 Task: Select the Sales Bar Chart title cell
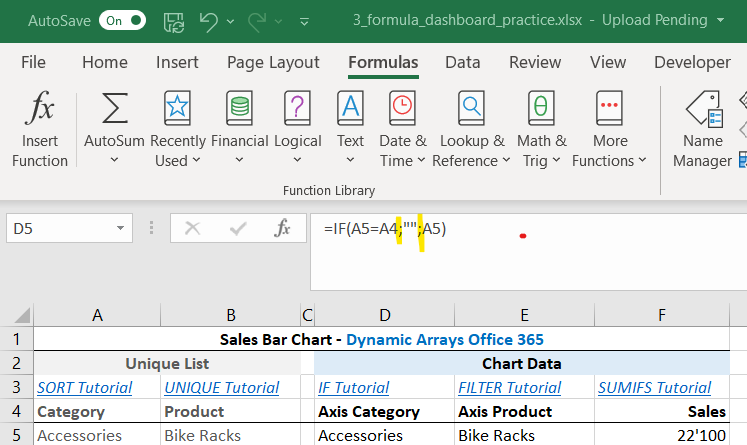coord(382,339)
